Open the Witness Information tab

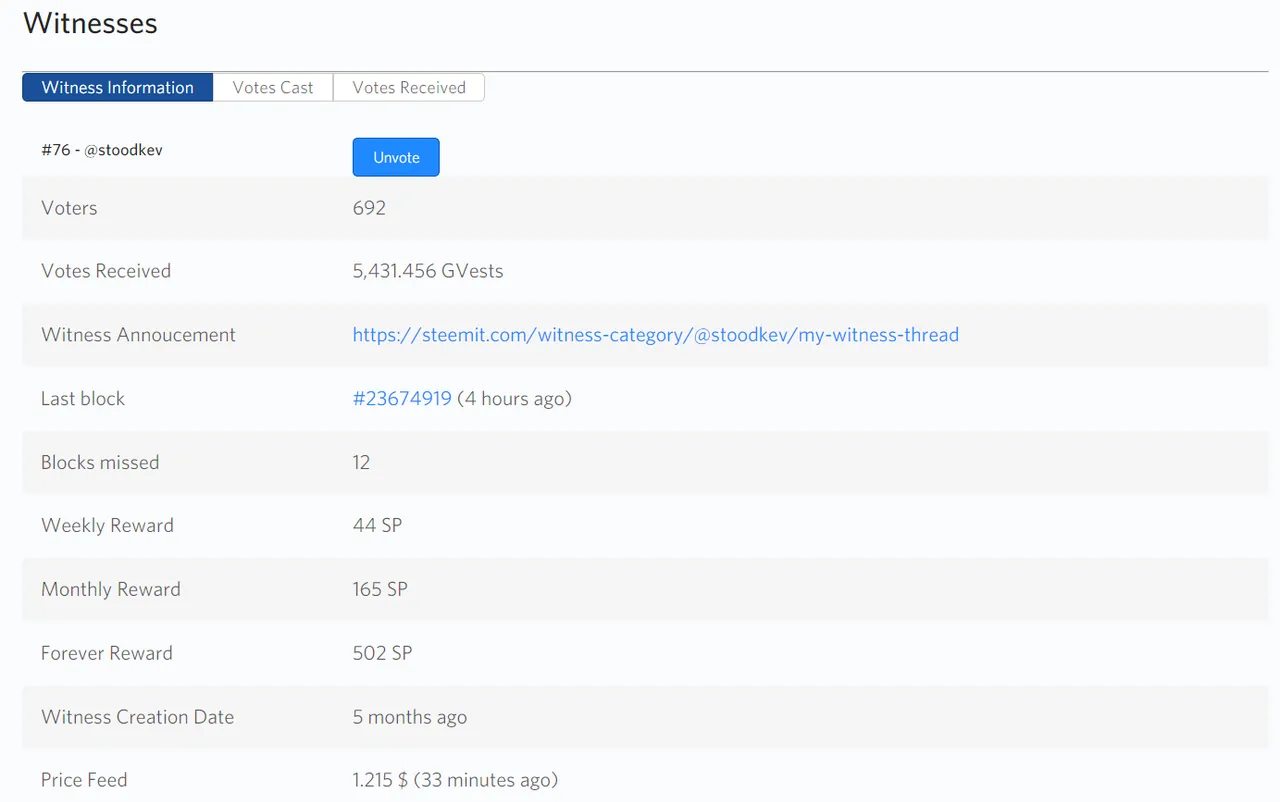tap(118, 87)
